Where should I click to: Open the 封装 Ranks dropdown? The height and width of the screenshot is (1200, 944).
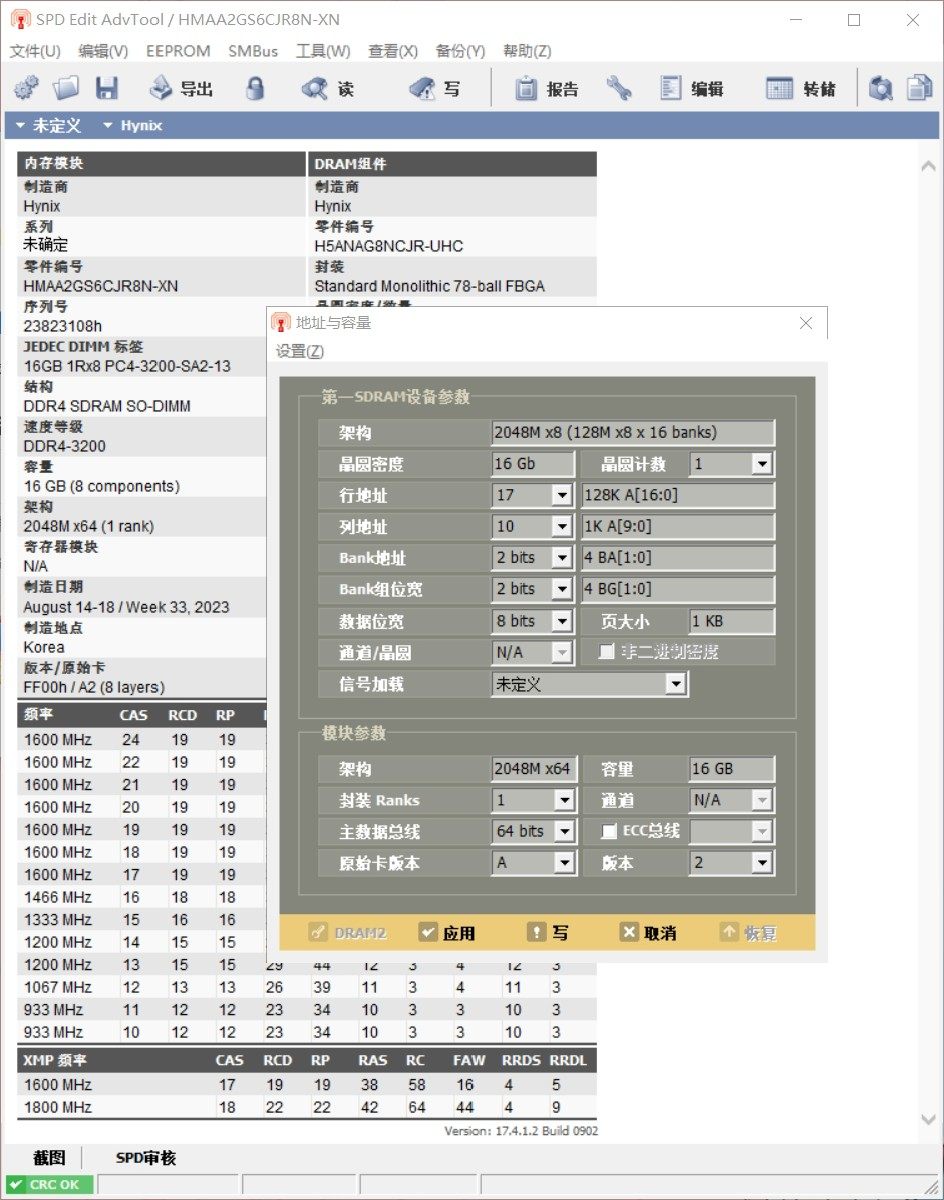click(x=563, y=800)
